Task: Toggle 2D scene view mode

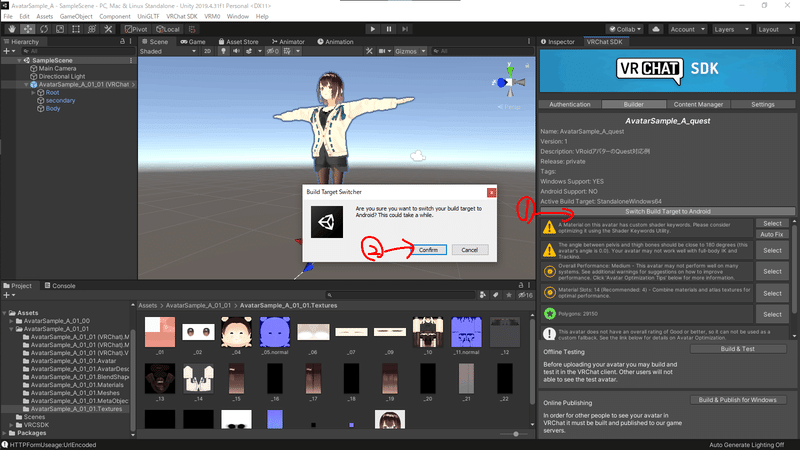Action: click(x=207, y=51)
